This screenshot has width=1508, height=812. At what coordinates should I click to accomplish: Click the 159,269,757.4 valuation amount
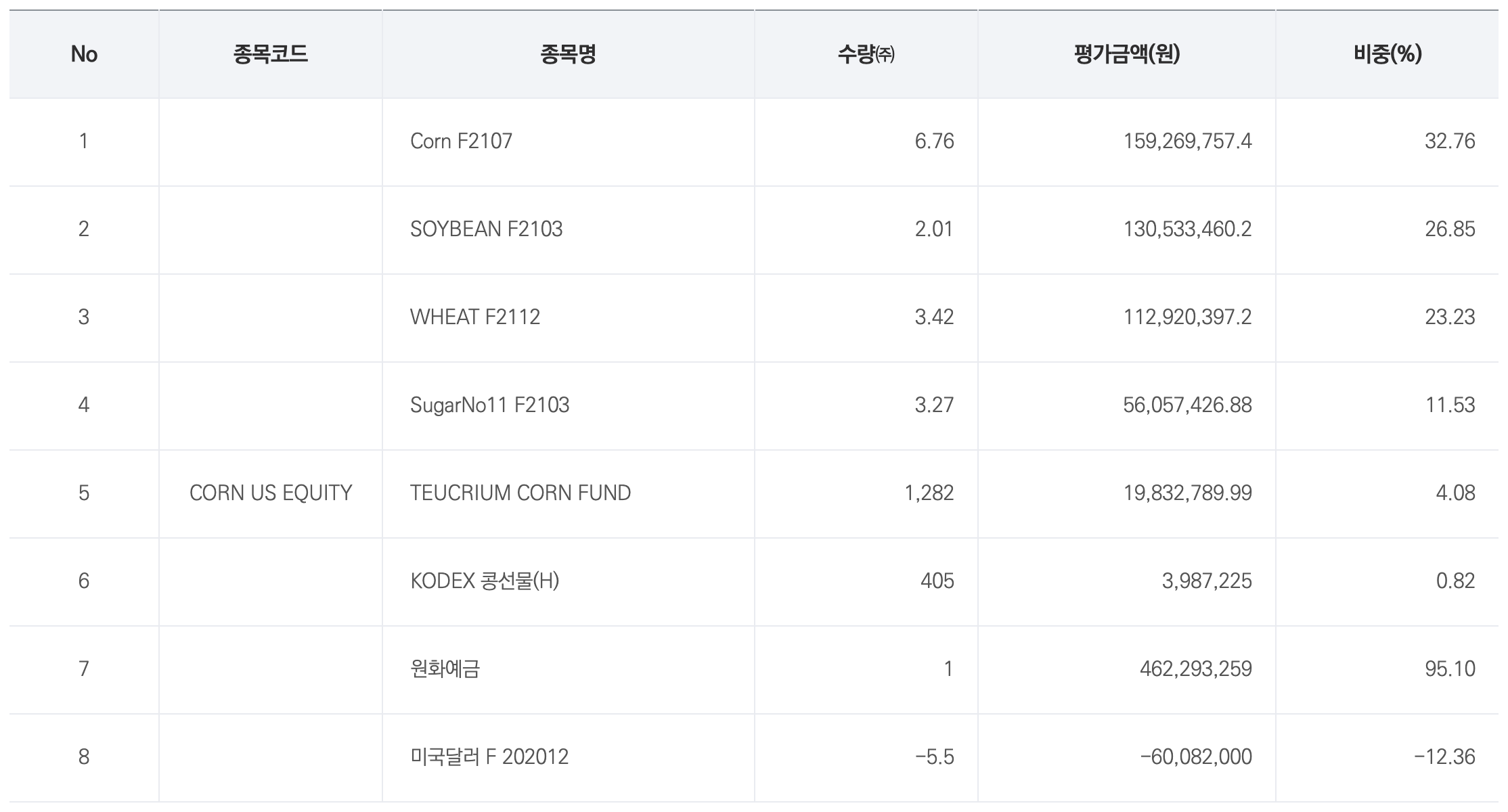click(1187, 141)
